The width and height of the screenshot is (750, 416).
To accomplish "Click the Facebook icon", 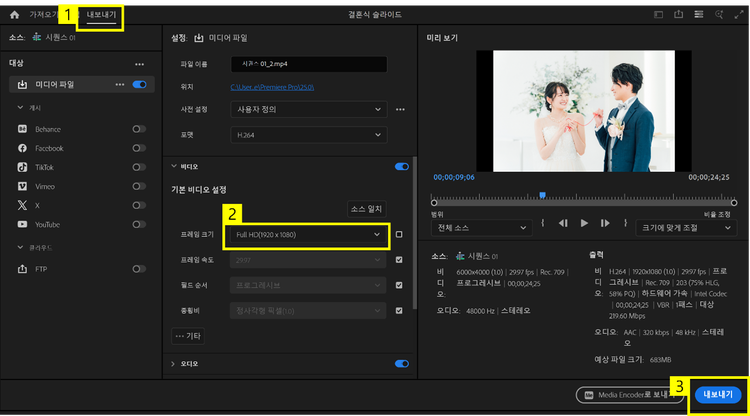I will point(22,148).
